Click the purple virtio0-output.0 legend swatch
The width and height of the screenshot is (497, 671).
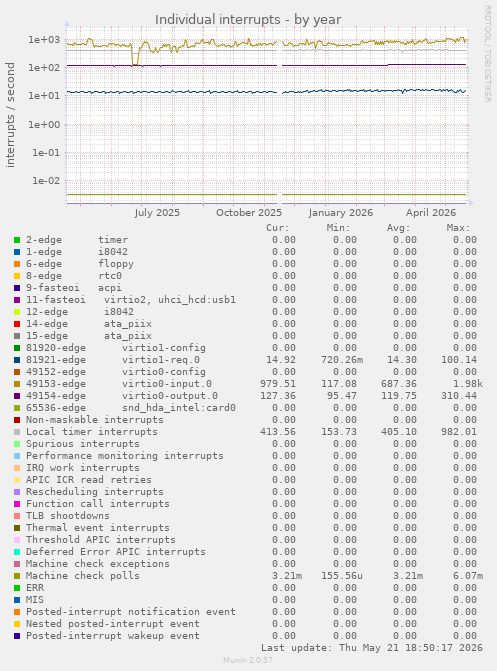point(17,396)
